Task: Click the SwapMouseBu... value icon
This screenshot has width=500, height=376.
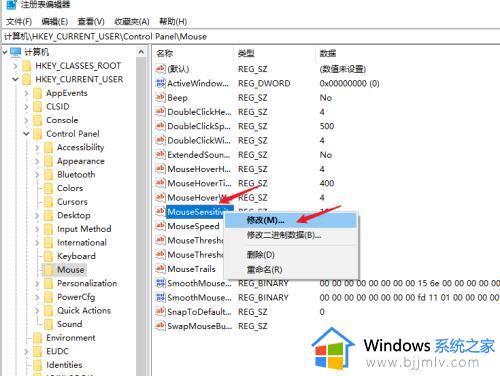Action: point(160,326)
